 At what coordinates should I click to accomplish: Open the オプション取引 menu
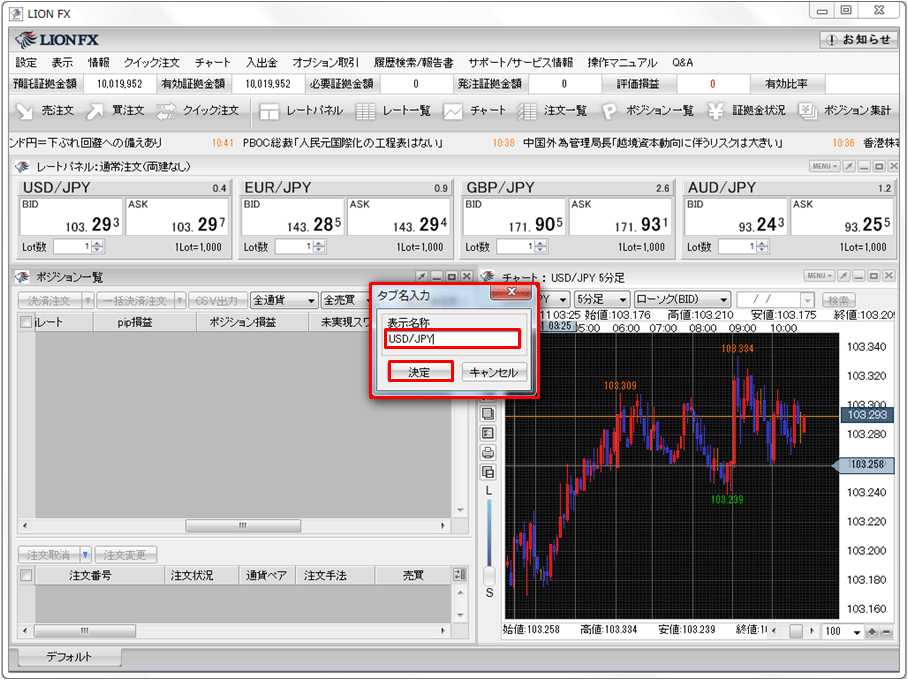[x=325, y=63]
